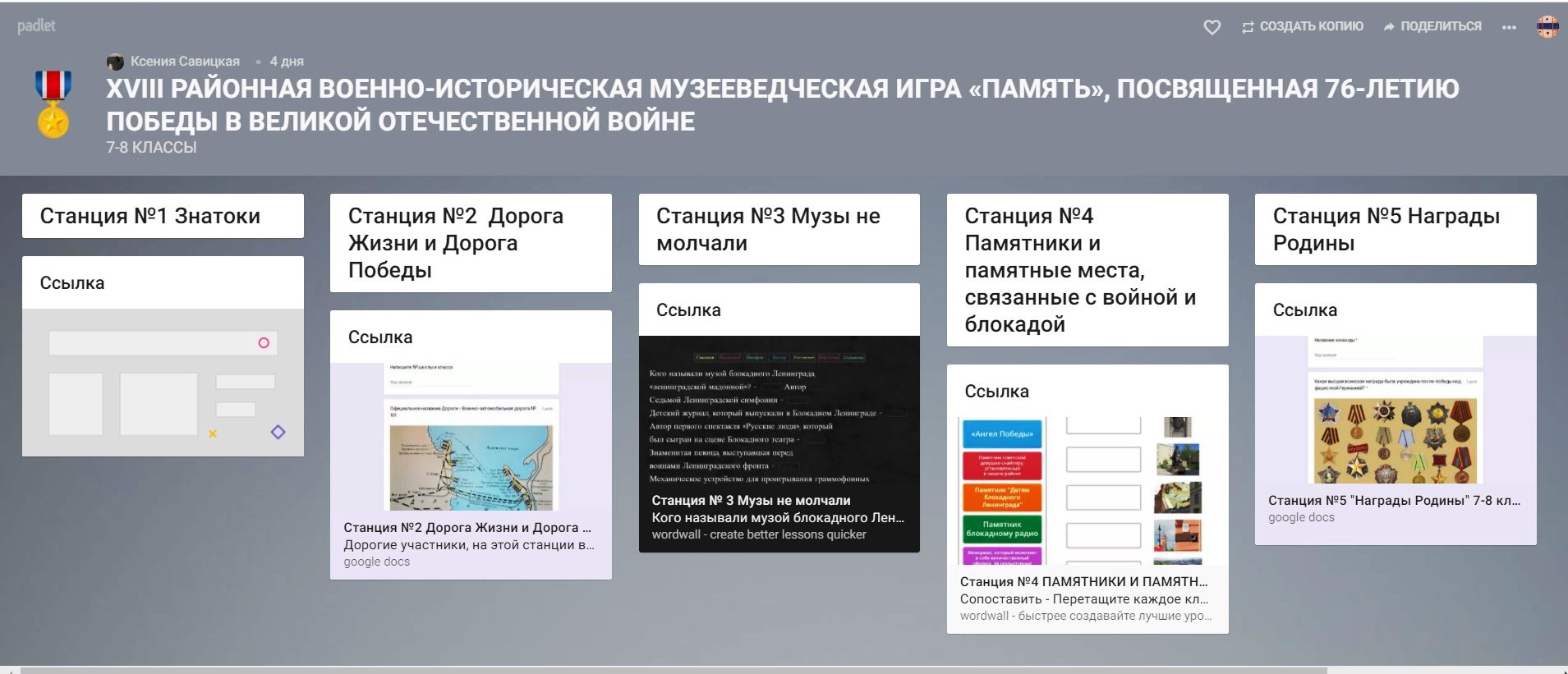Open the dark wordwall quiz preview in Станция №3
This screenshot has height=674, width=1568.
point(779,410)
